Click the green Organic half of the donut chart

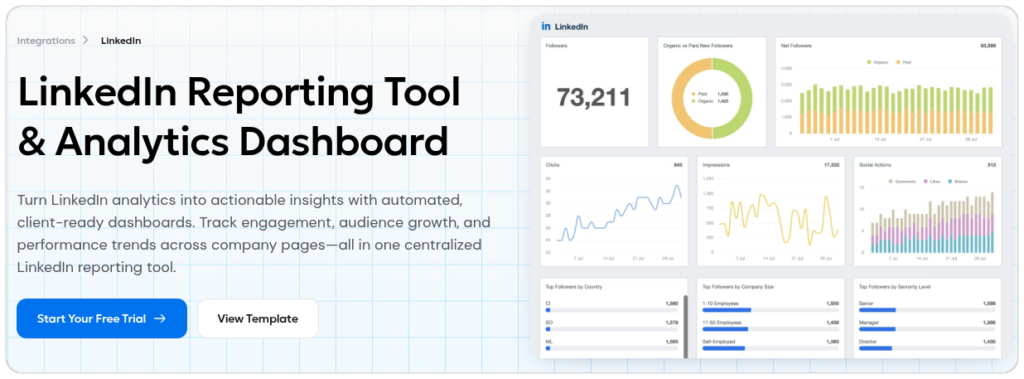pos(745,98)
